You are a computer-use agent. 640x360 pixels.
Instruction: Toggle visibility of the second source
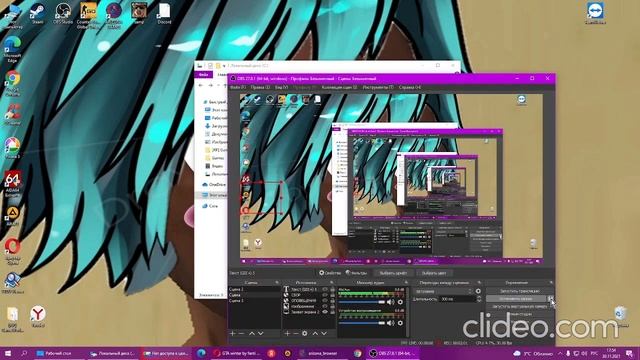(325, 295)
